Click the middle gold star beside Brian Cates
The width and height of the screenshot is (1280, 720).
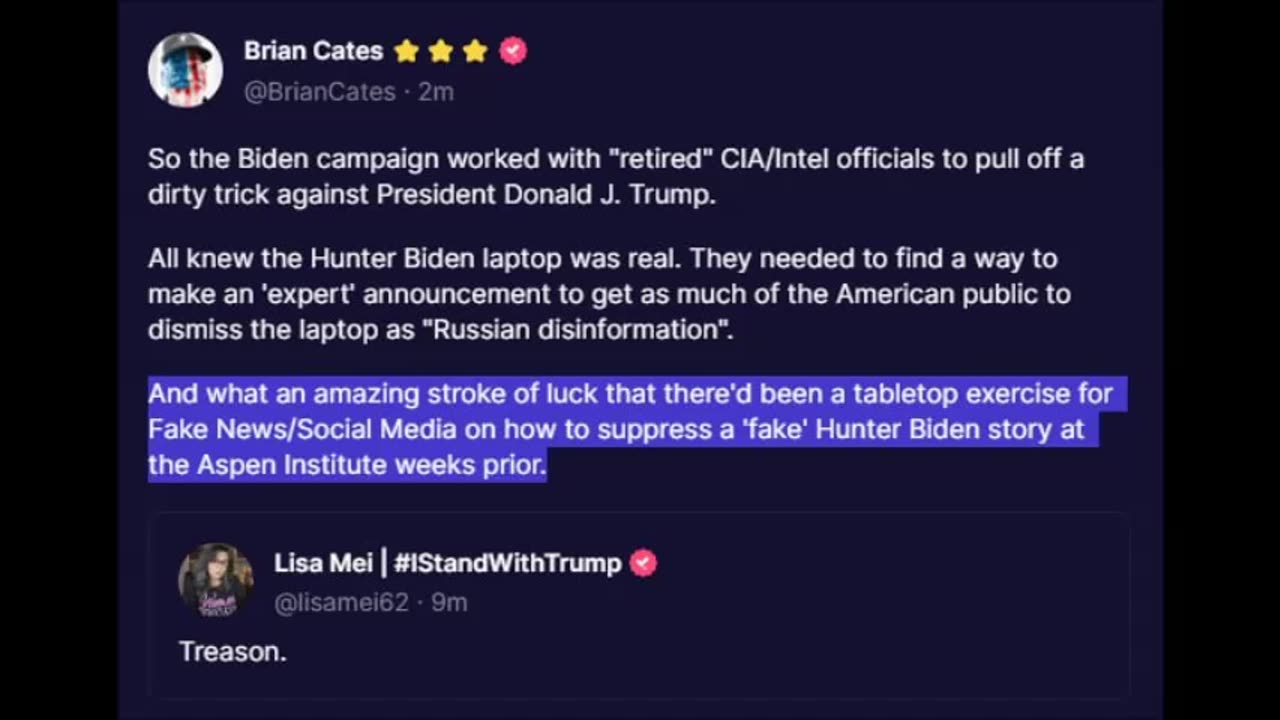441,51
